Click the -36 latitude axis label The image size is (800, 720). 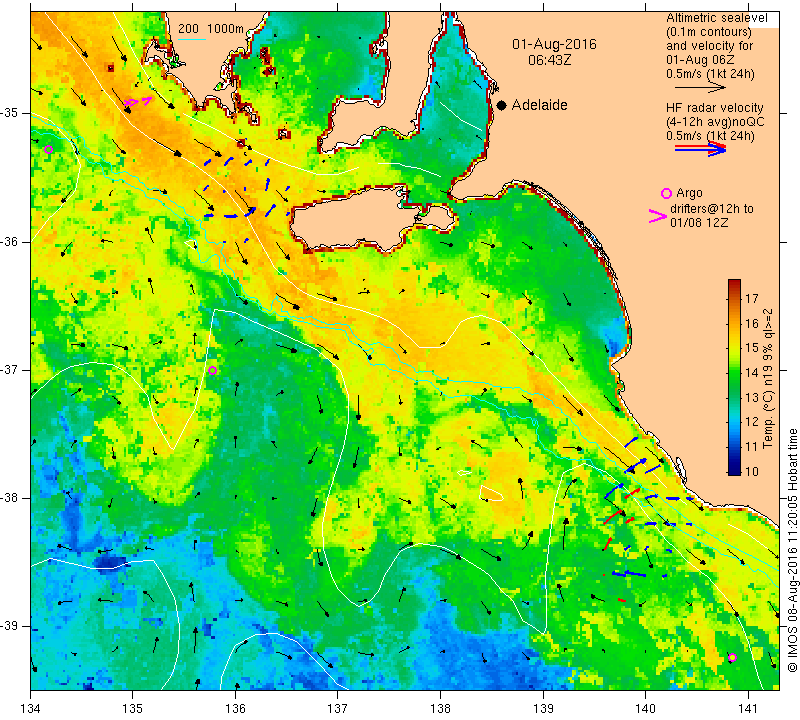point(9,242)
